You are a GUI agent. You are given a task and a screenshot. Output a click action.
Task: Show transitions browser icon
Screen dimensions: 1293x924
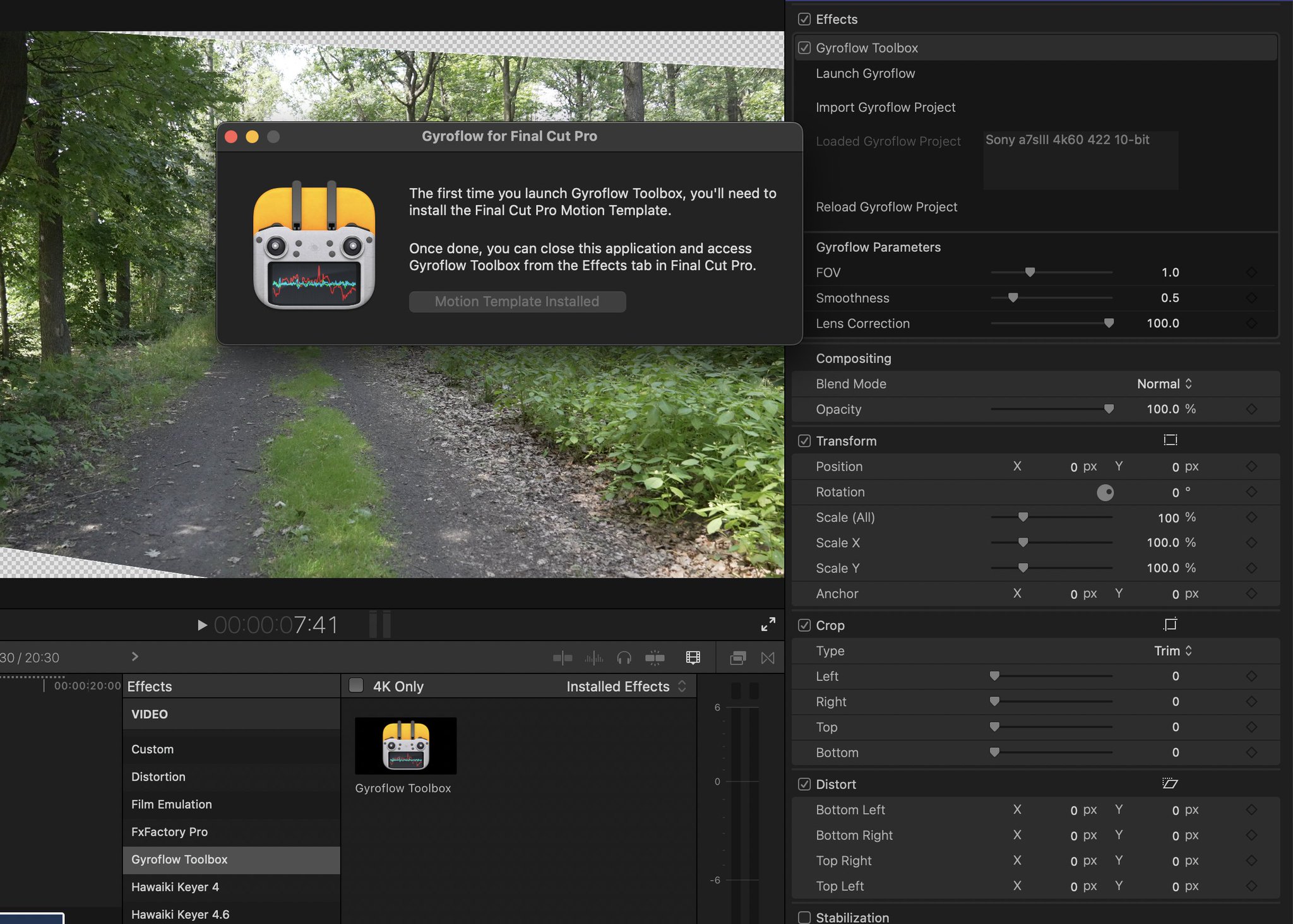[768, 658]
